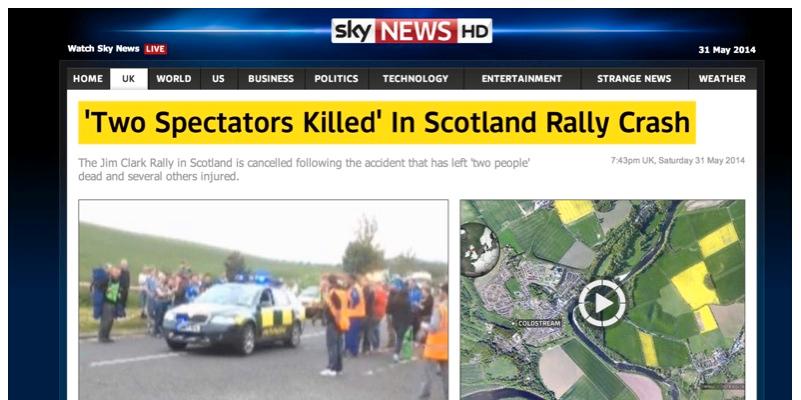
Task: Click the red LIVE badge
Action: pyautogui.click(x=155, y=49)
